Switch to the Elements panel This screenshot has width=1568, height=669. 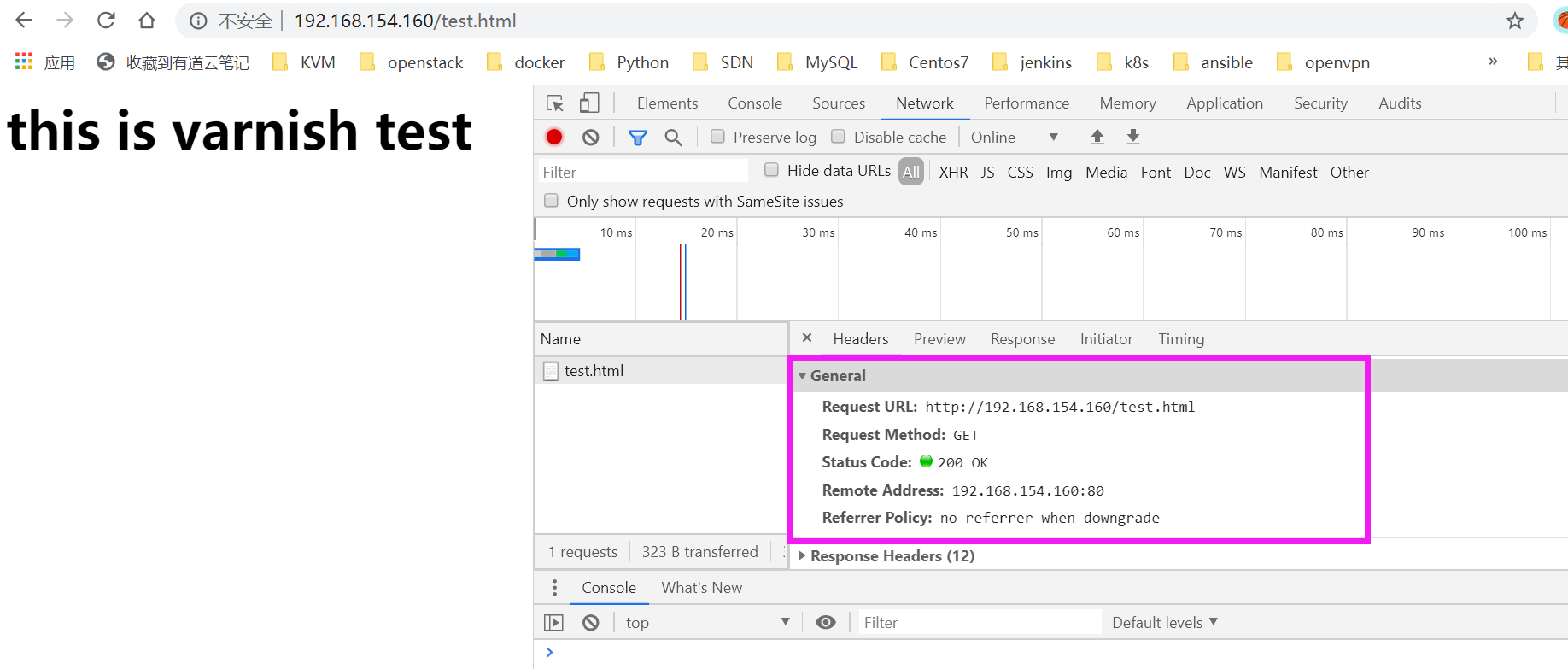[667, 103]
